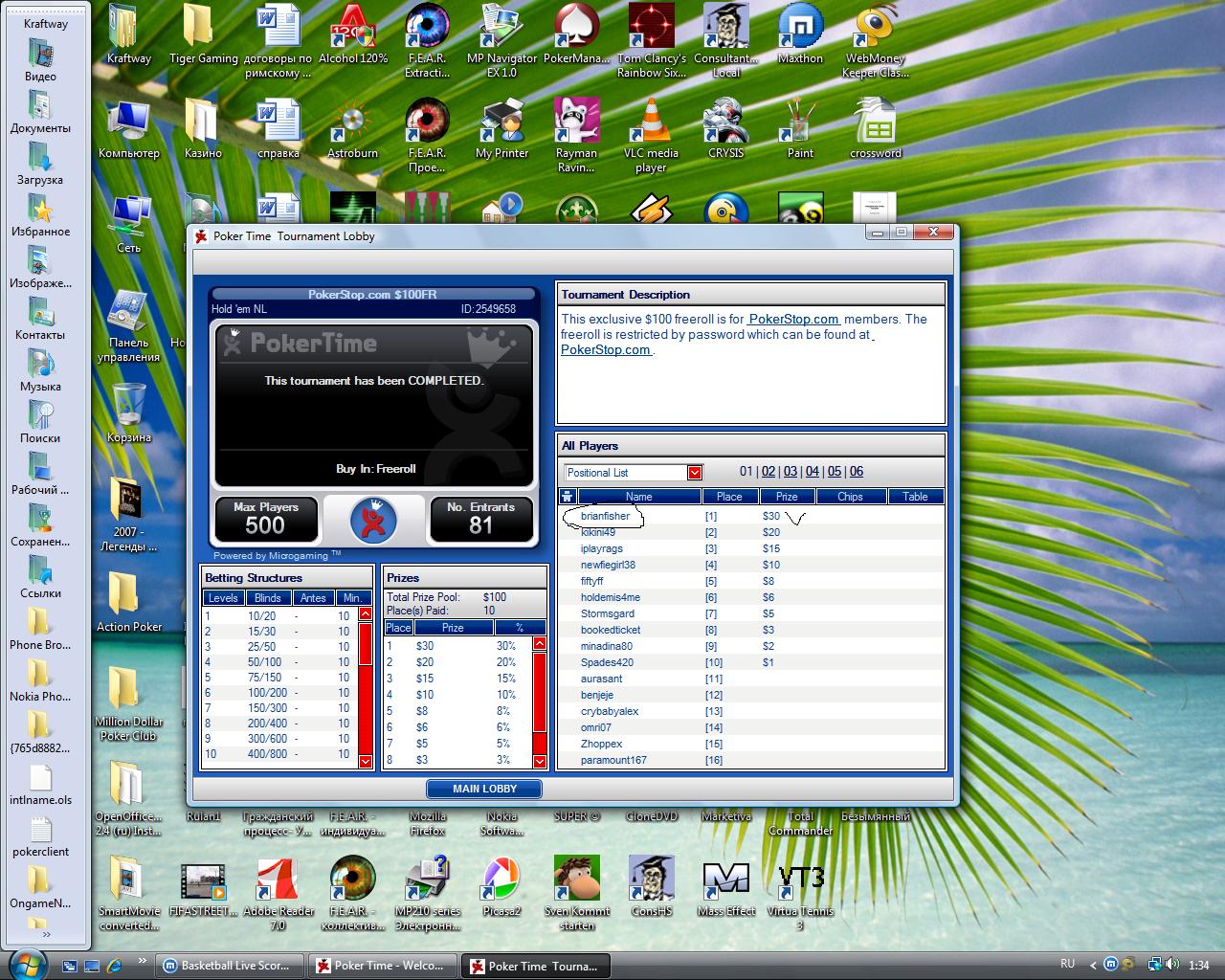
Task: Go to player list page 06
Action: click(857, 472)
